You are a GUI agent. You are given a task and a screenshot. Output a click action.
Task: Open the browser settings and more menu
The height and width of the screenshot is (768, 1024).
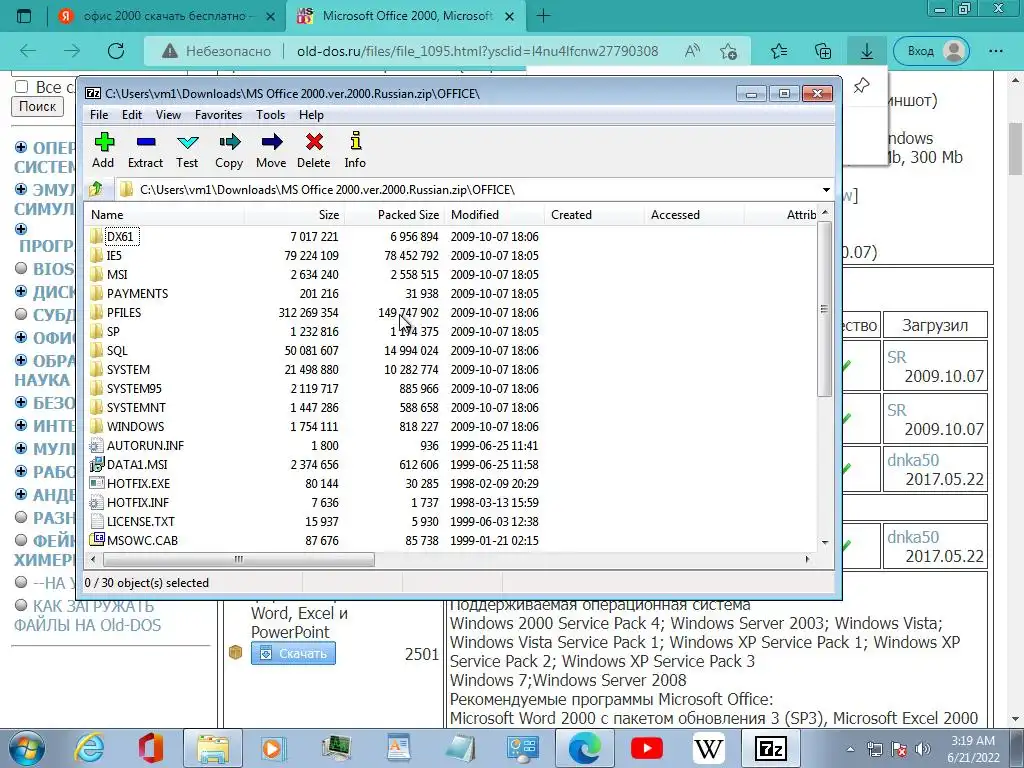(x=995, y=51)
